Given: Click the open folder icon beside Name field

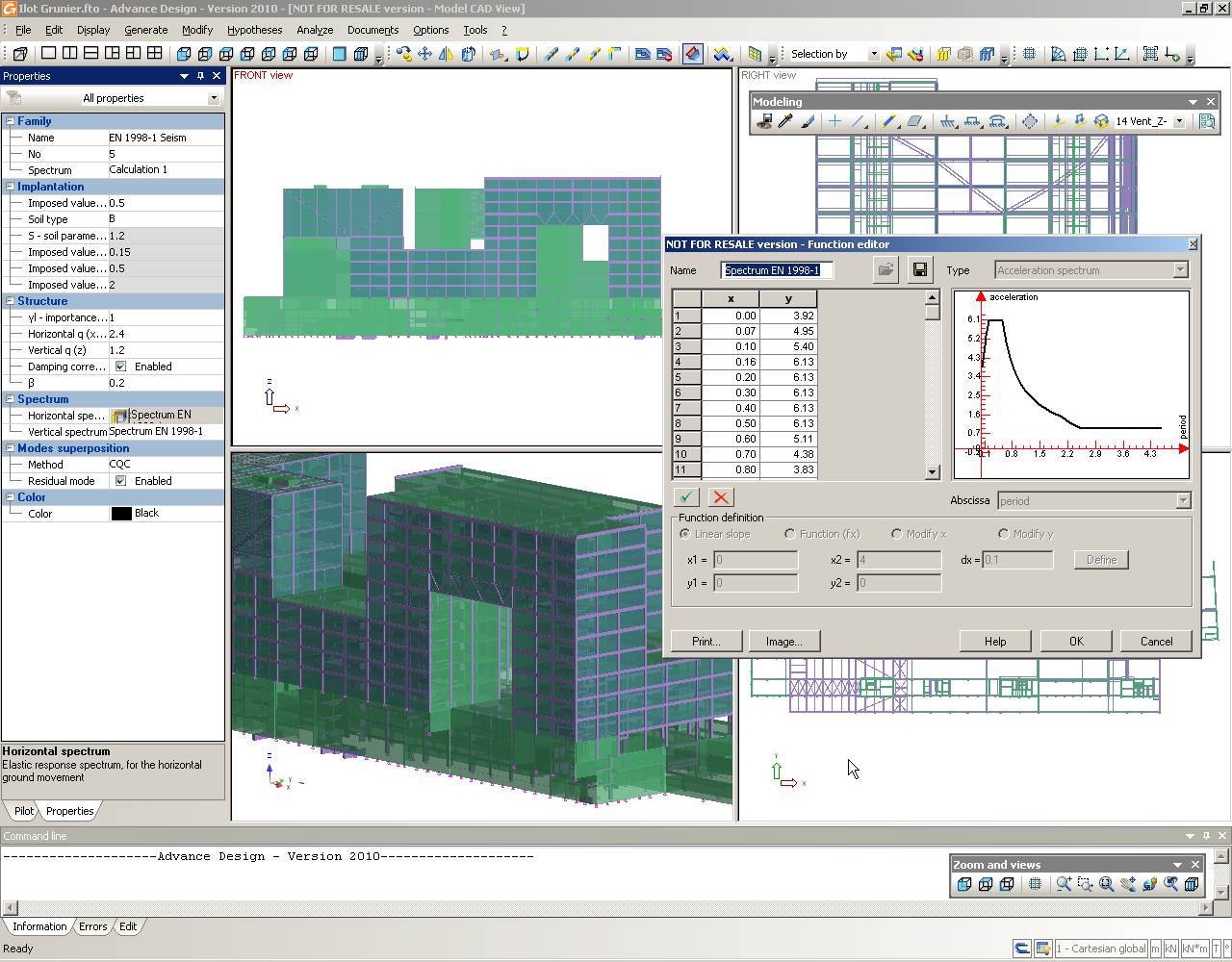Looking at the screenshot, I should pos(885,270).
